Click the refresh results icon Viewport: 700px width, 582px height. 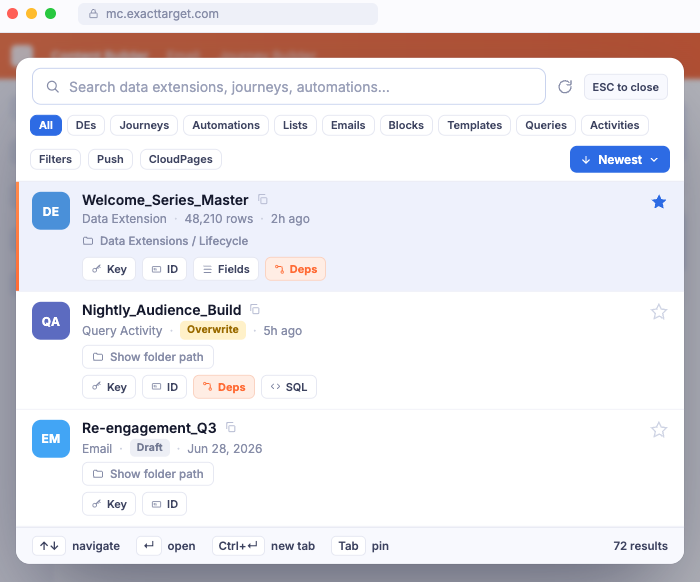(565, 87)
